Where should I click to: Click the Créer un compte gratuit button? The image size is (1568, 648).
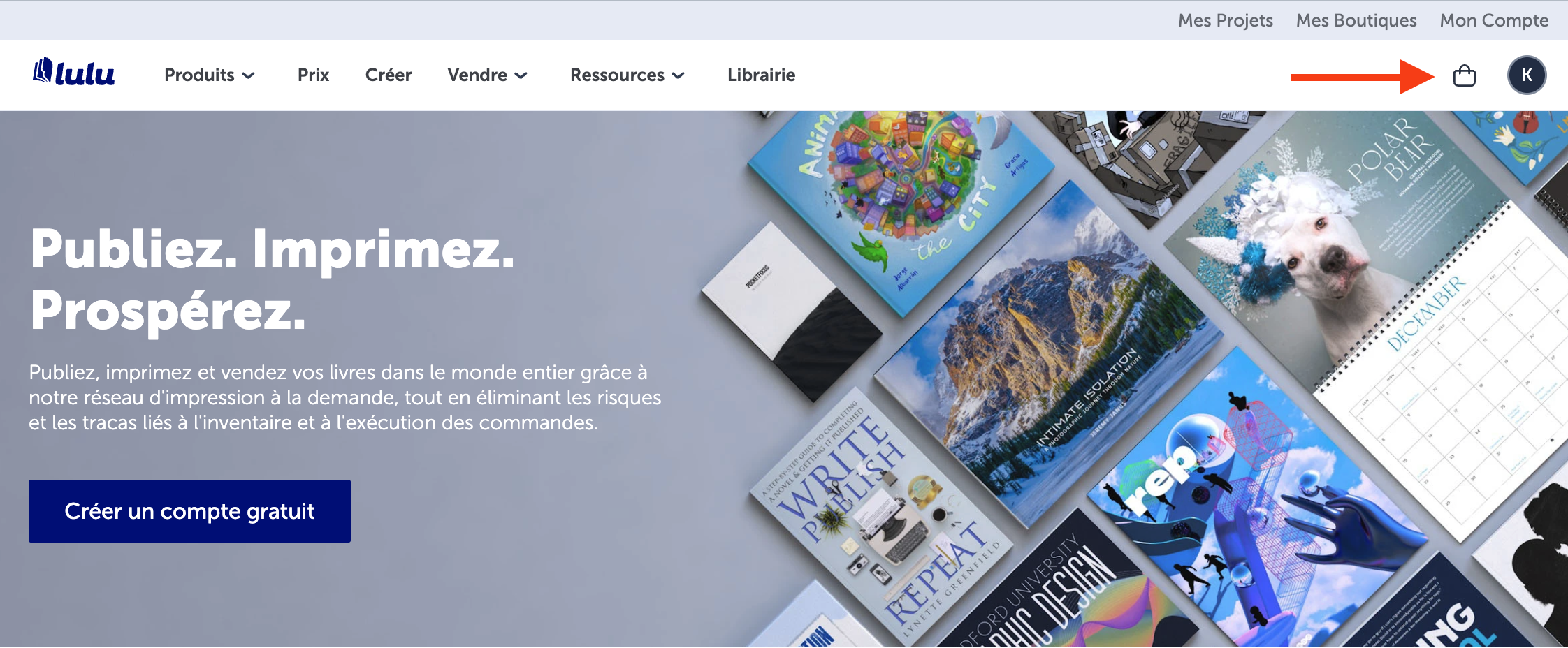coord(189,511)
